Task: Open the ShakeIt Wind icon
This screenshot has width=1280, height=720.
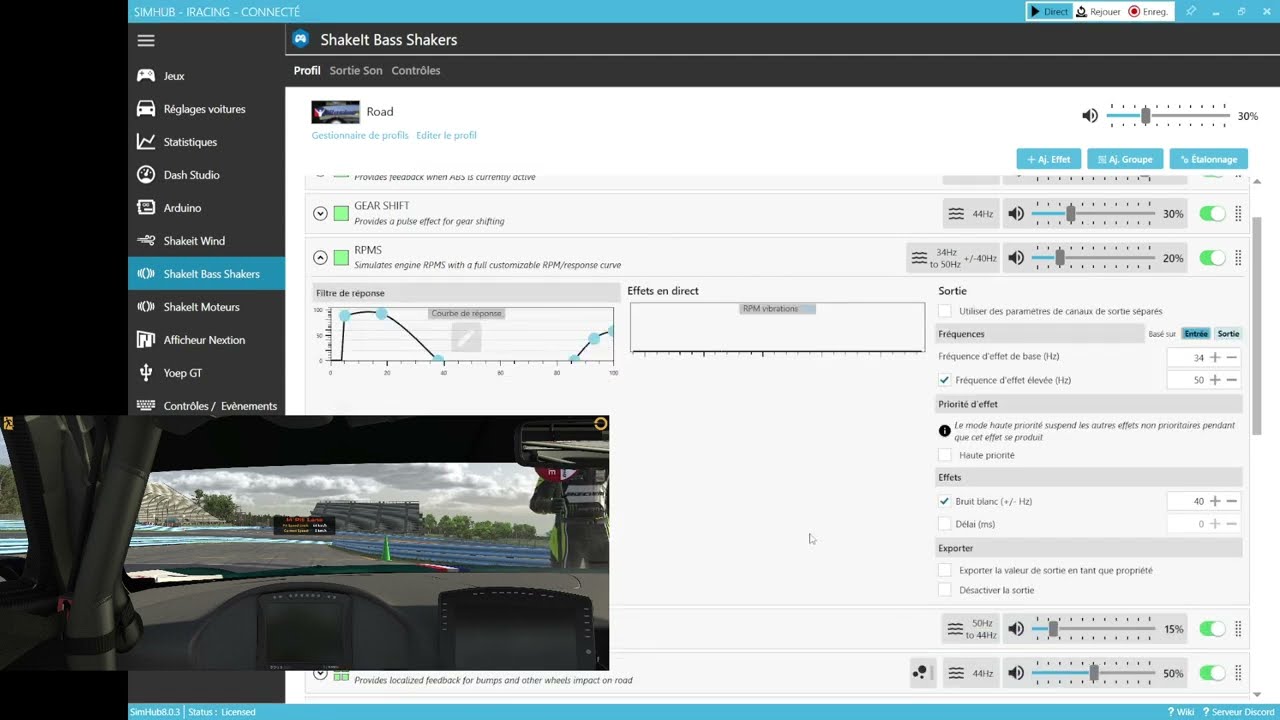Action: (x=146, y=241)
